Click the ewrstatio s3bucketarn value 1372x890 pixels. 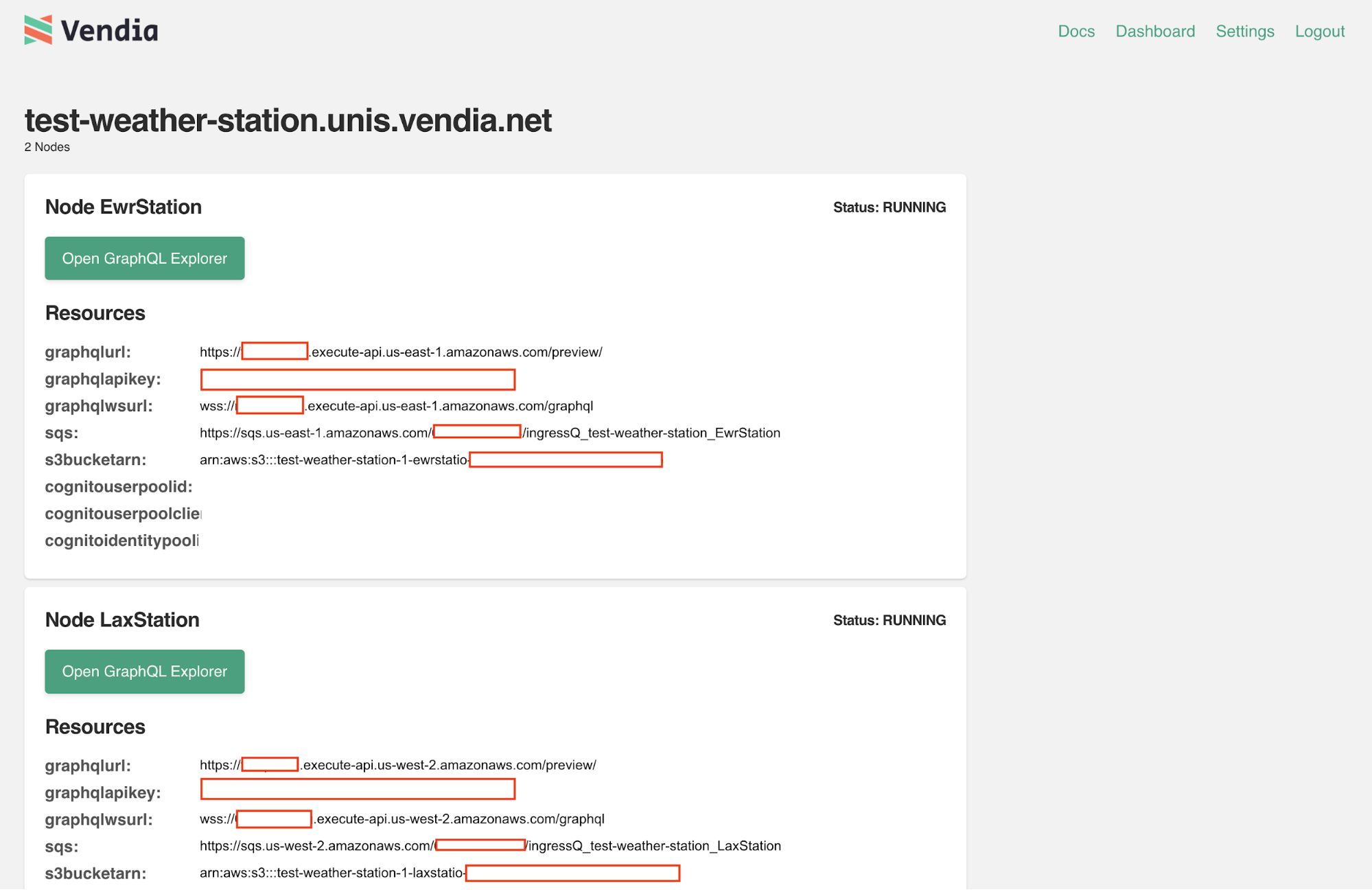(x=431, y=459)
